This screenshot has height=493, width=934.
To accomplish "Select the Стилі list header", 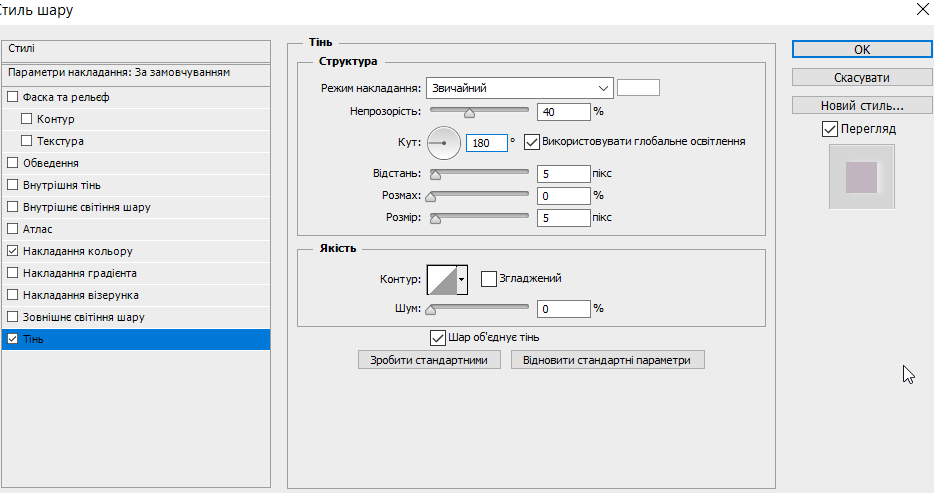I will (136, 50).
